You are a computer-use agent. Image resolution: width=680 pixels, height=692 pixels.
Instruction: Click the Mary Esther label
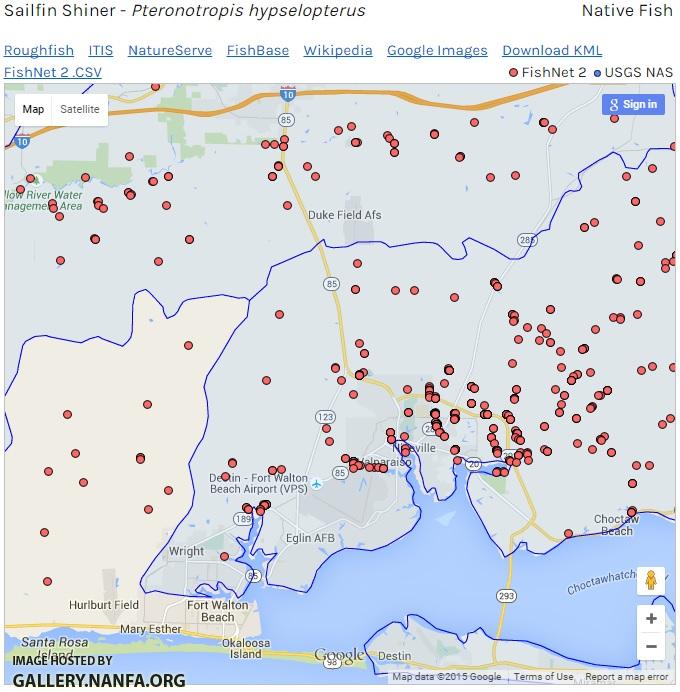150,629
